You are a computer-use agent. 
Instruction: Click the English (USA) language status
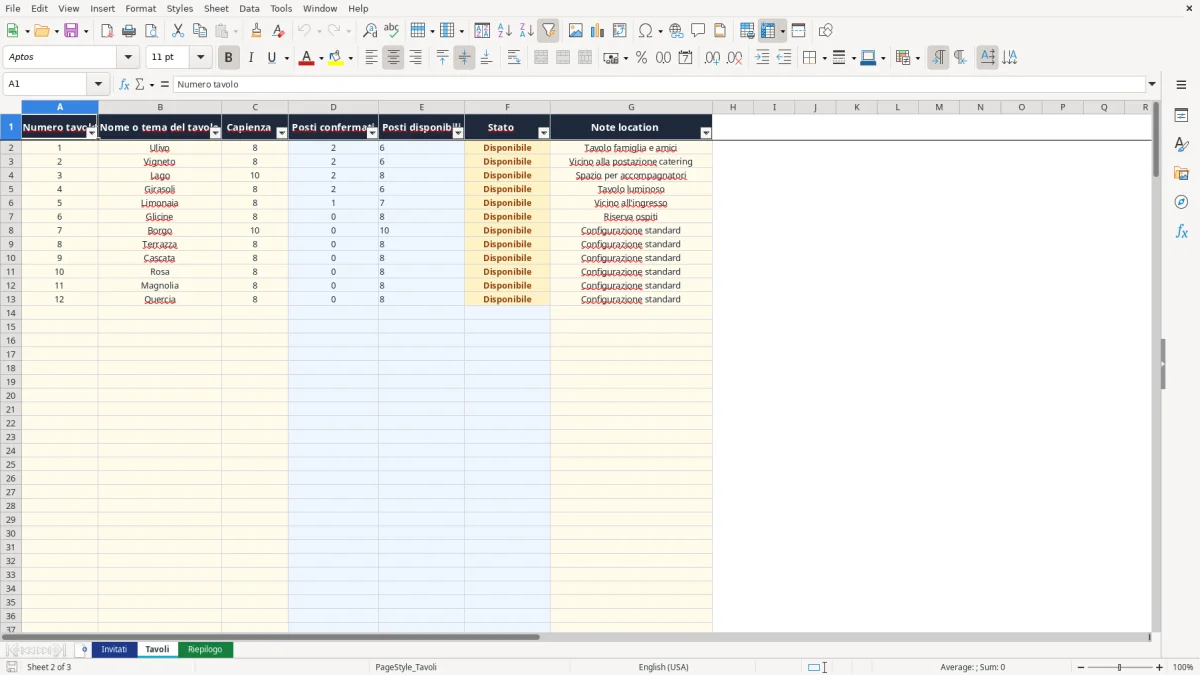pos(664,667)
